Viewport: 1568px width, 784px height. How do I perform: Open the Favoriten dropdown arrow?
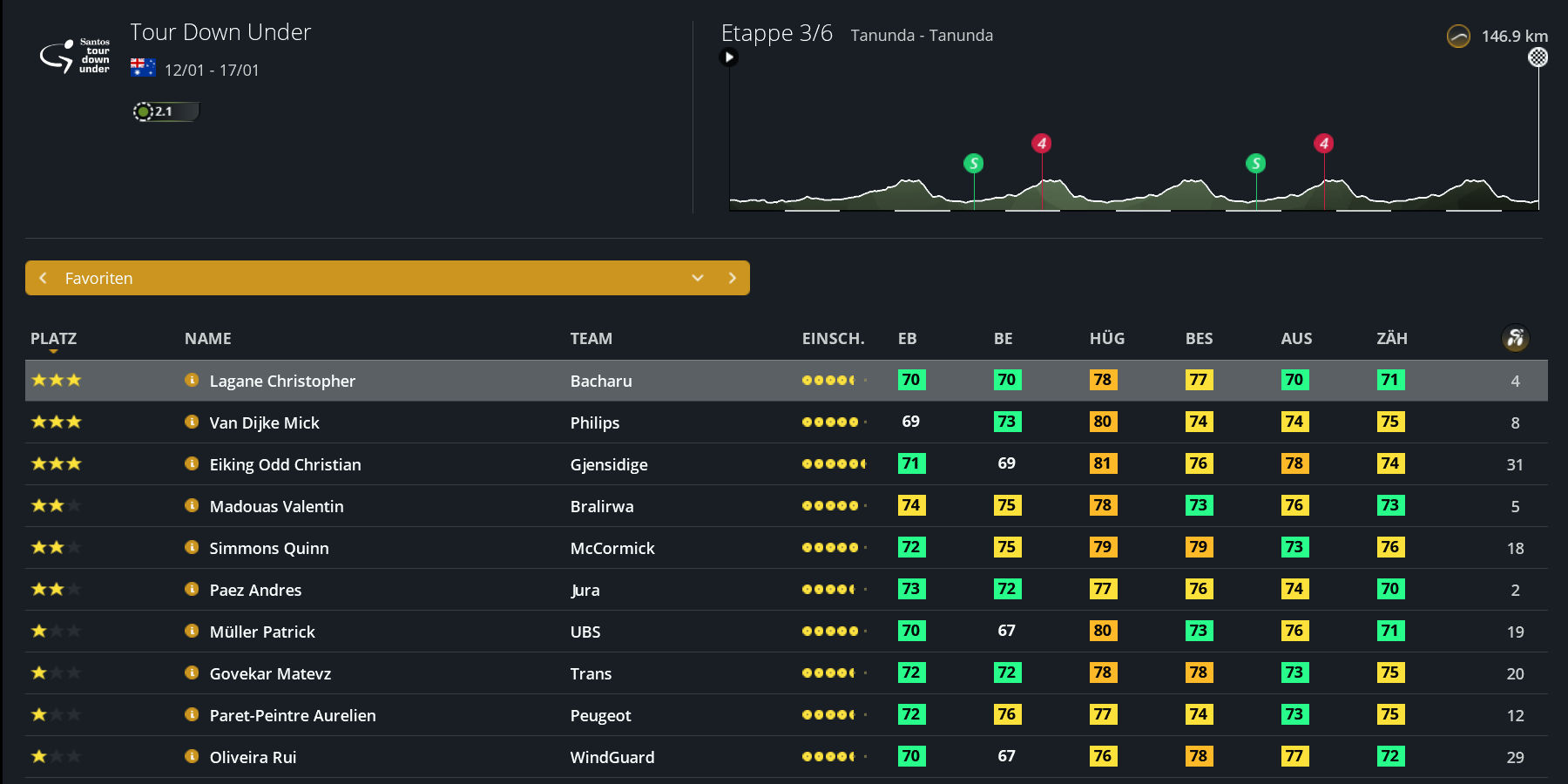coord(698,278)
